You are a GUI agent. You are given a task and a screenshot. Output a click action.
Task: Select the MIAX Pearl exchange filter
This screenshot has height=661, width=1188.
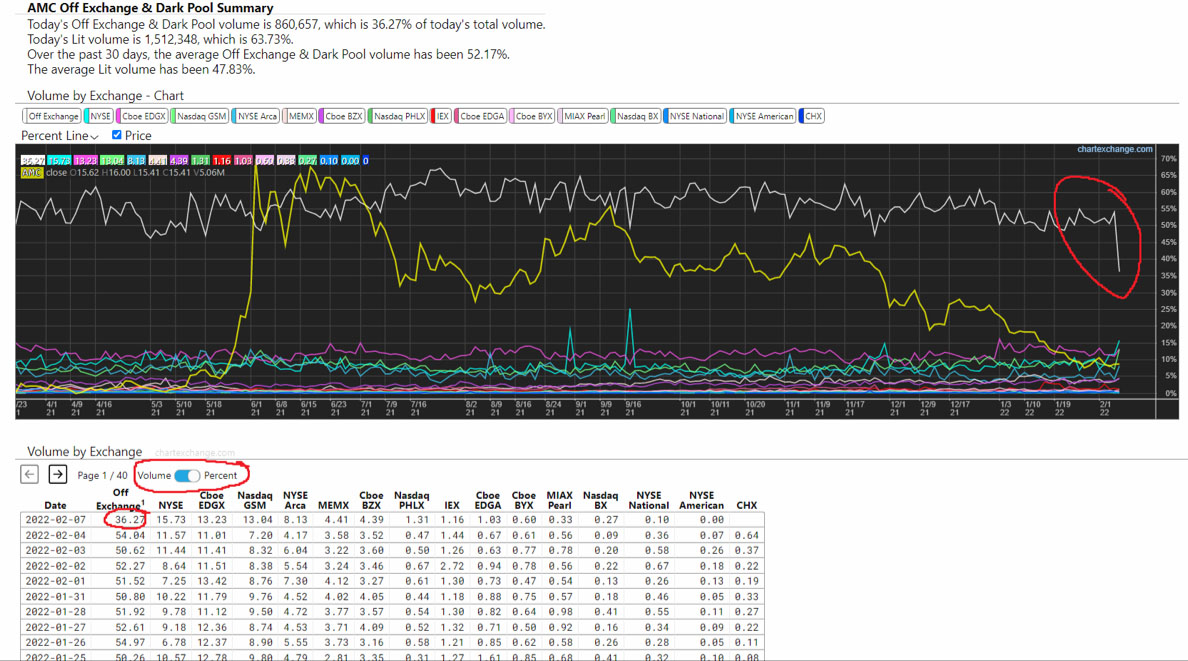583,115
